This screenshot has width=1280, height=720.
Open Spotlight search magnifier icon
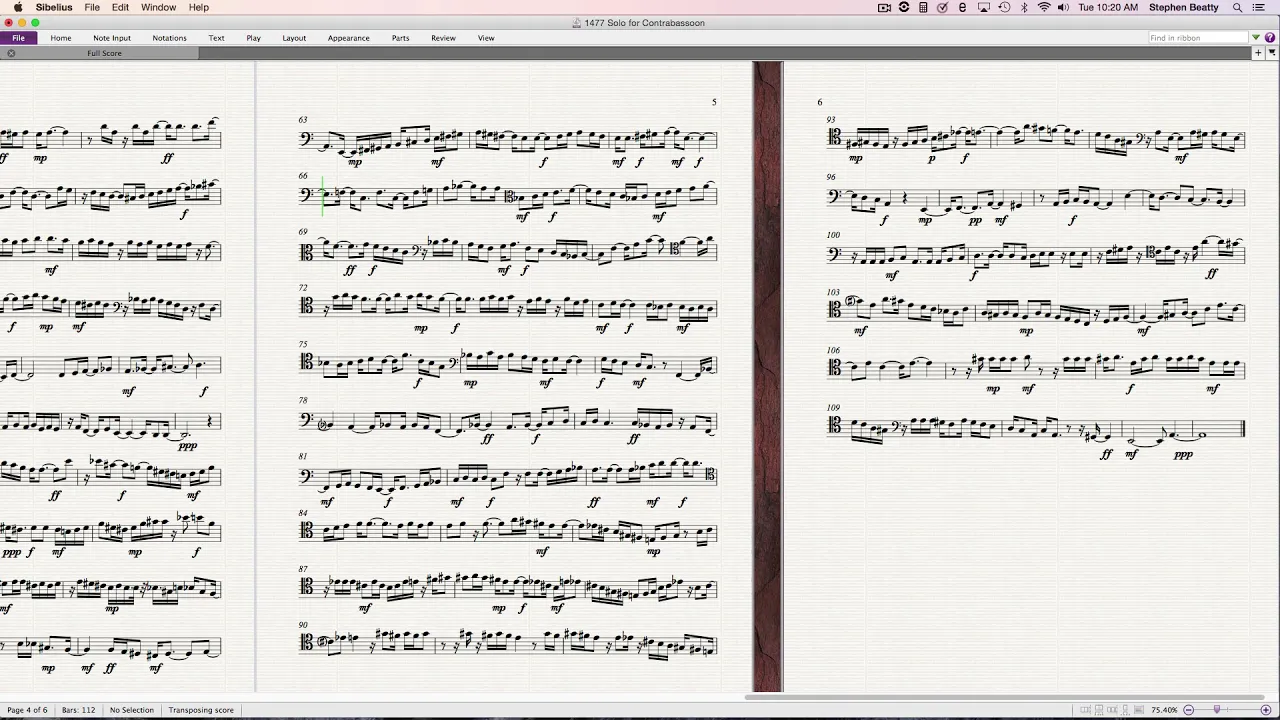[x=1237, y=7]
